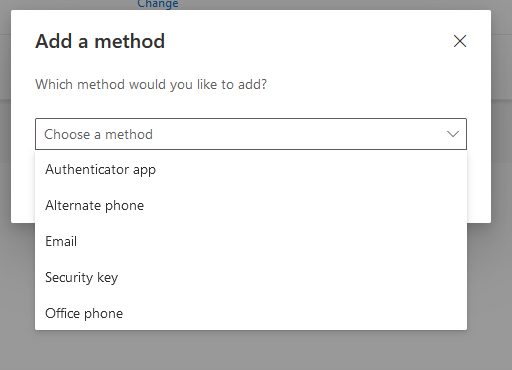512x370 pixels.
Task: Add an authenticator app sign-in method
Action: pos(251,169)
